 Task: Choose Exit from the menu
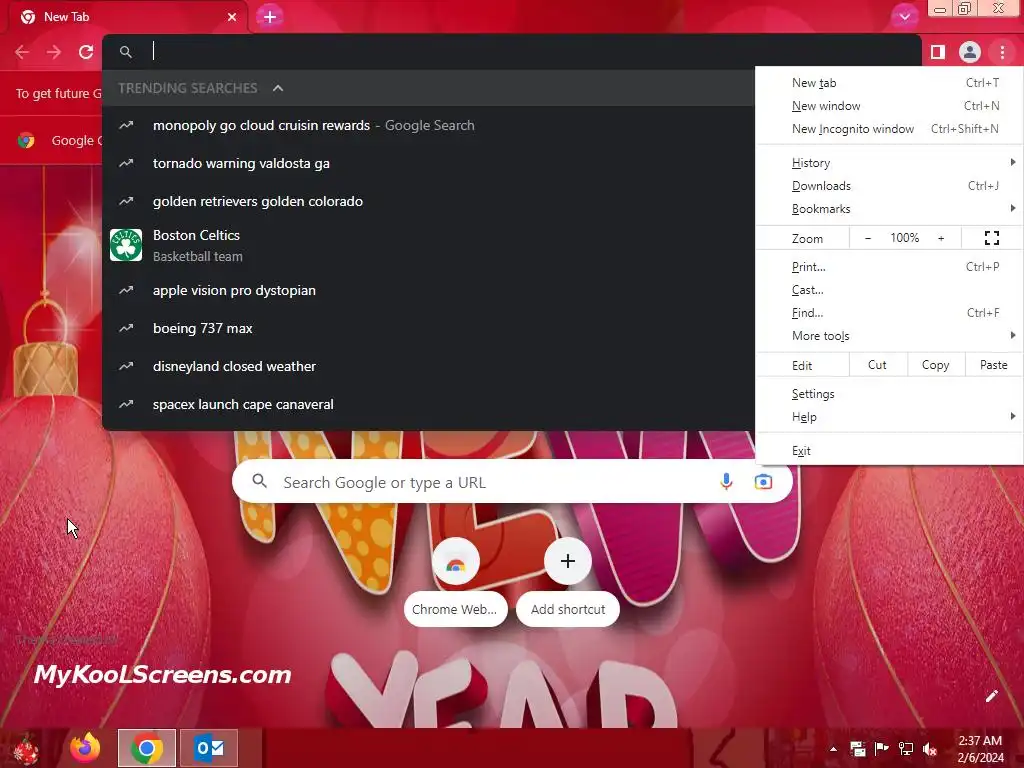click(889, 451)
